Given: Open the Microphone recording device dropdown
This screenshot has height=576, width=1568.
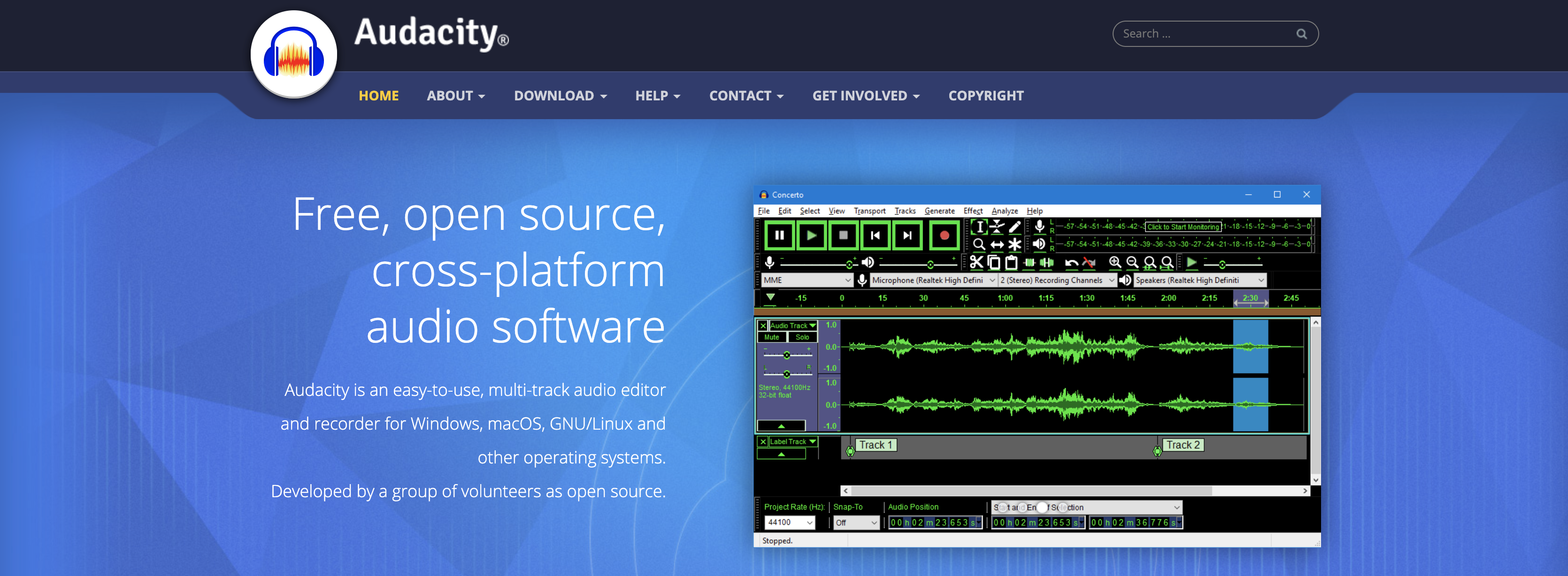Looking at the screenshot, I should pos(933,280).
